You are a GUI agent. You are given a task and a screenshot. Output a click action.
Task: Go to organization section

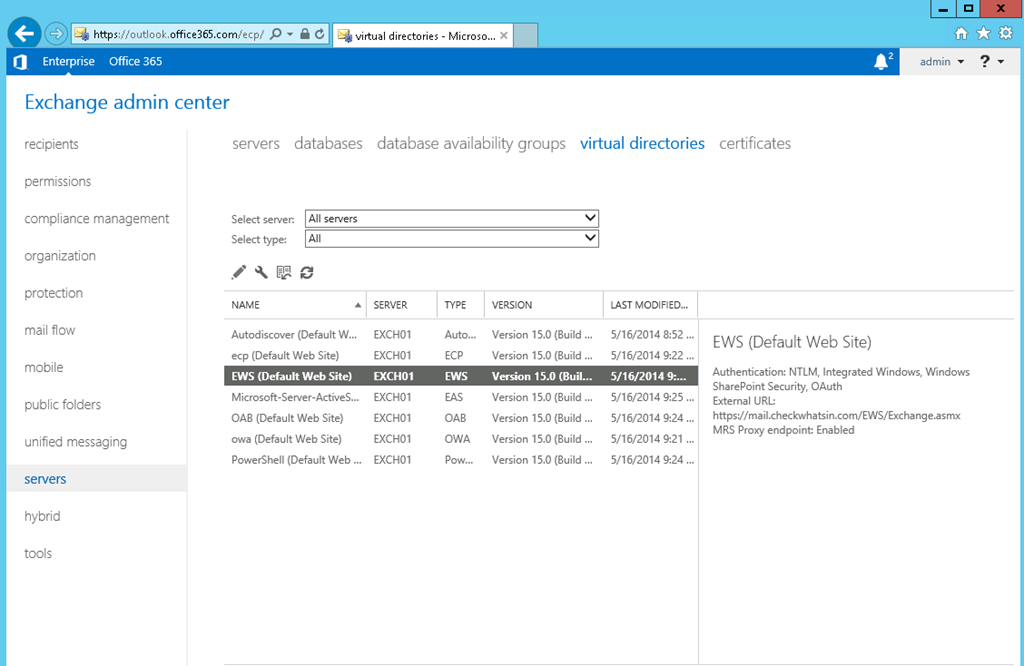tap(60, 256)
